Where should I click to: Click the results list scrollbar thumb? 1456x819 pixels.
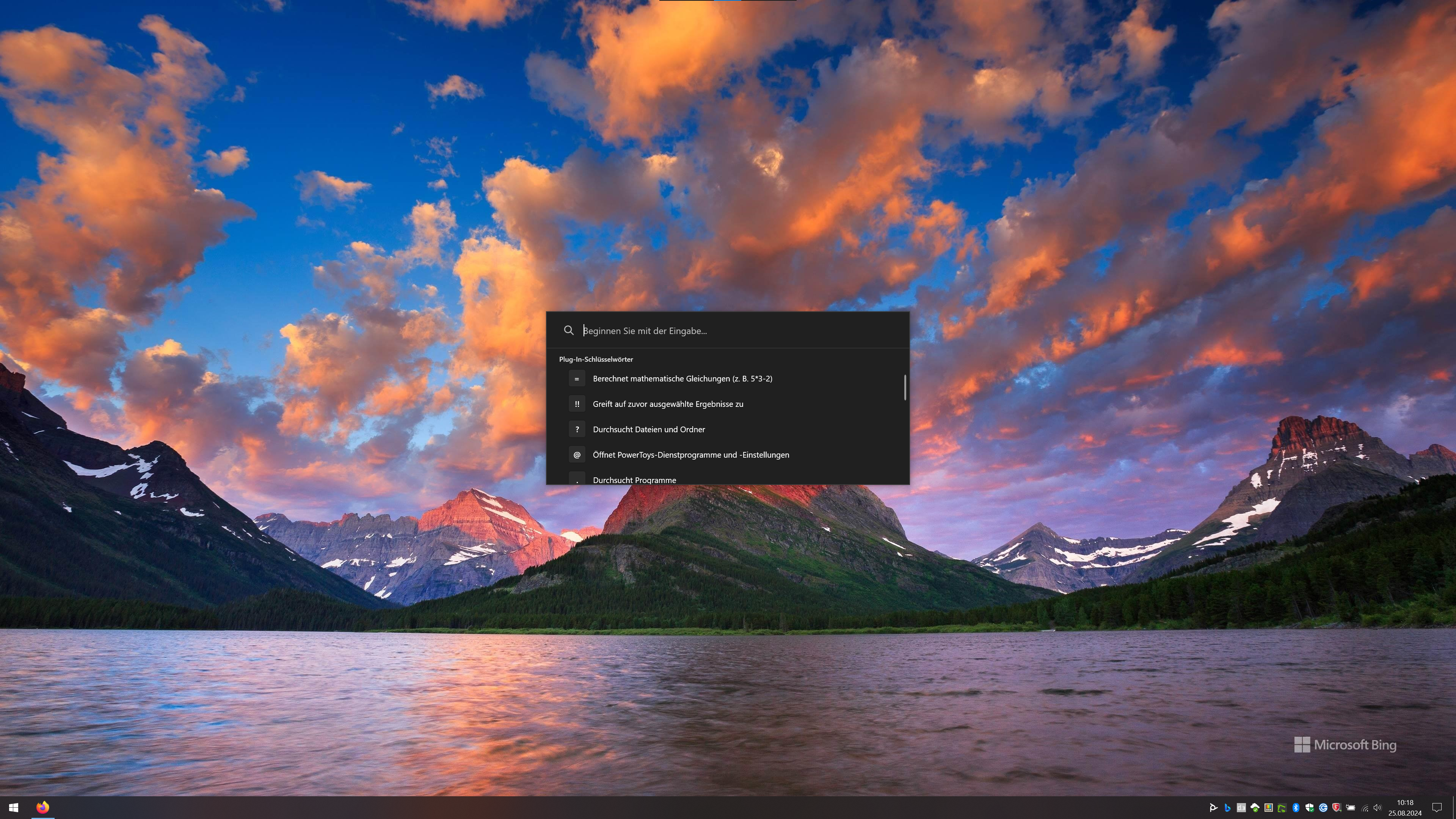(x=905, y=387)
